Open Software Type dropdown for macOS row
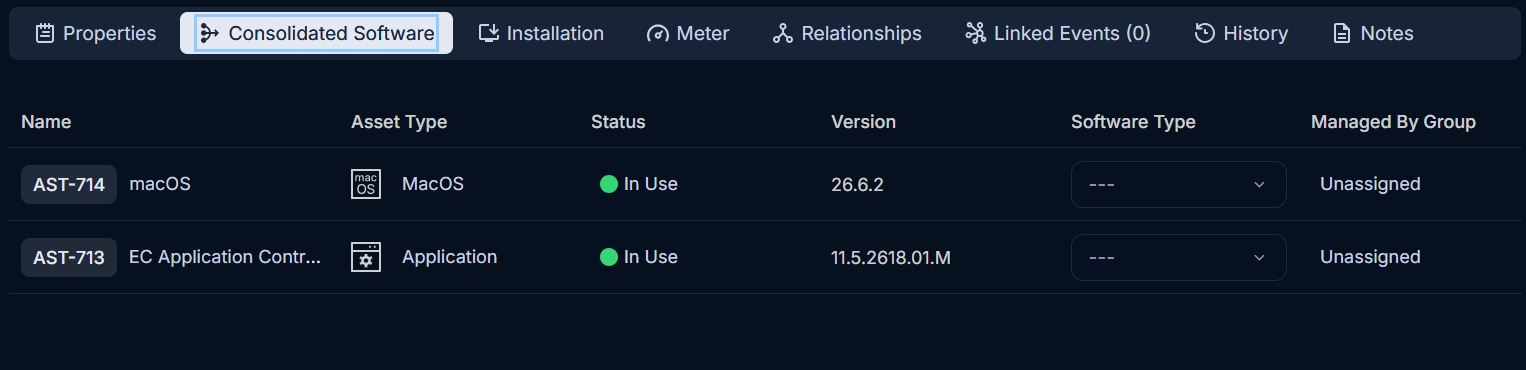Image resolution: width=1526 pixels, height=370 pixels. 1178,184
